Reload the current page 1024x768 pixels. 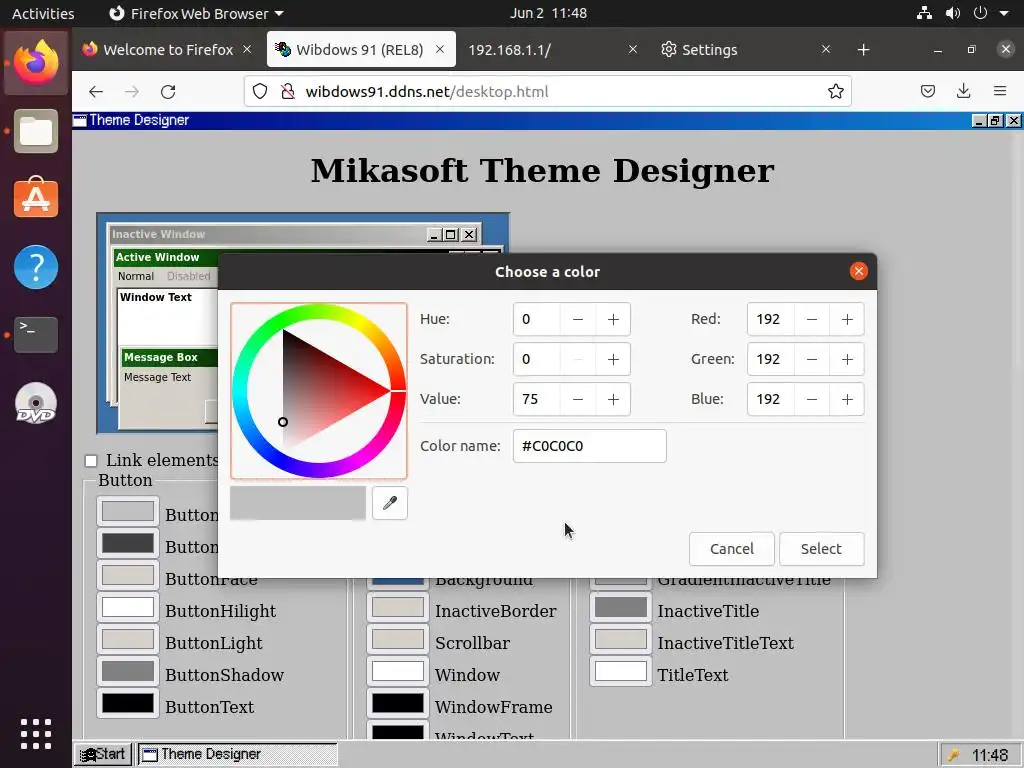[x=168, y=91]
